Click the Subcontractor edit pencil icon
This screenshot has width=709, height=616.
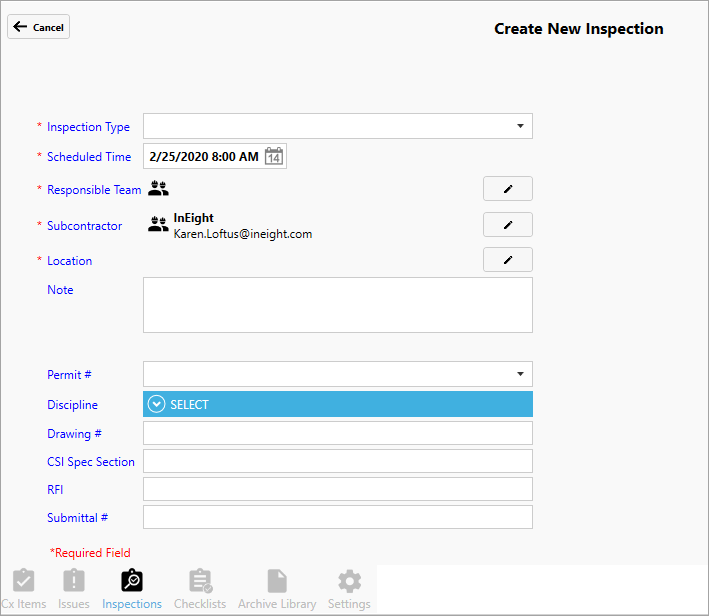point(507,225)
